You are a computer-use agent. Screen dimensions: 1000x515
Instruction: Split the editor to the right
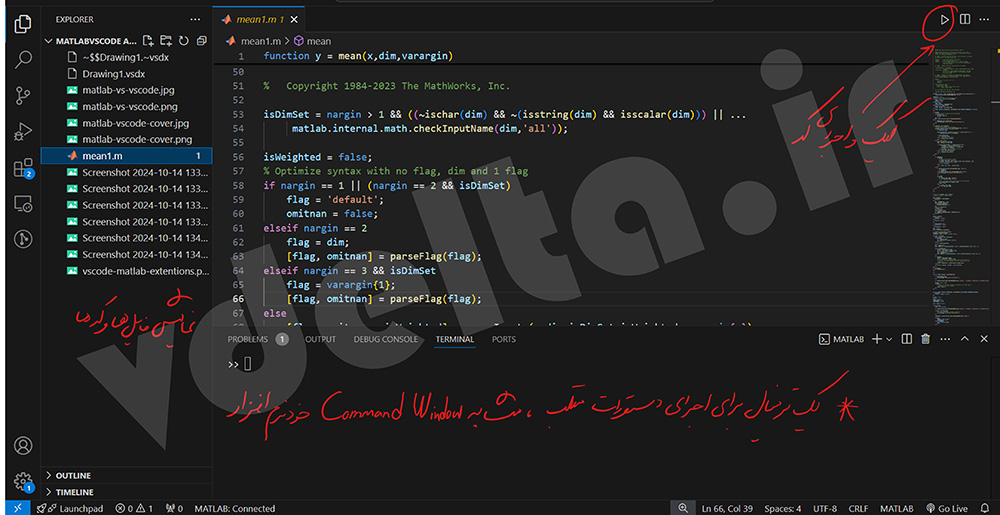(965, 20)
